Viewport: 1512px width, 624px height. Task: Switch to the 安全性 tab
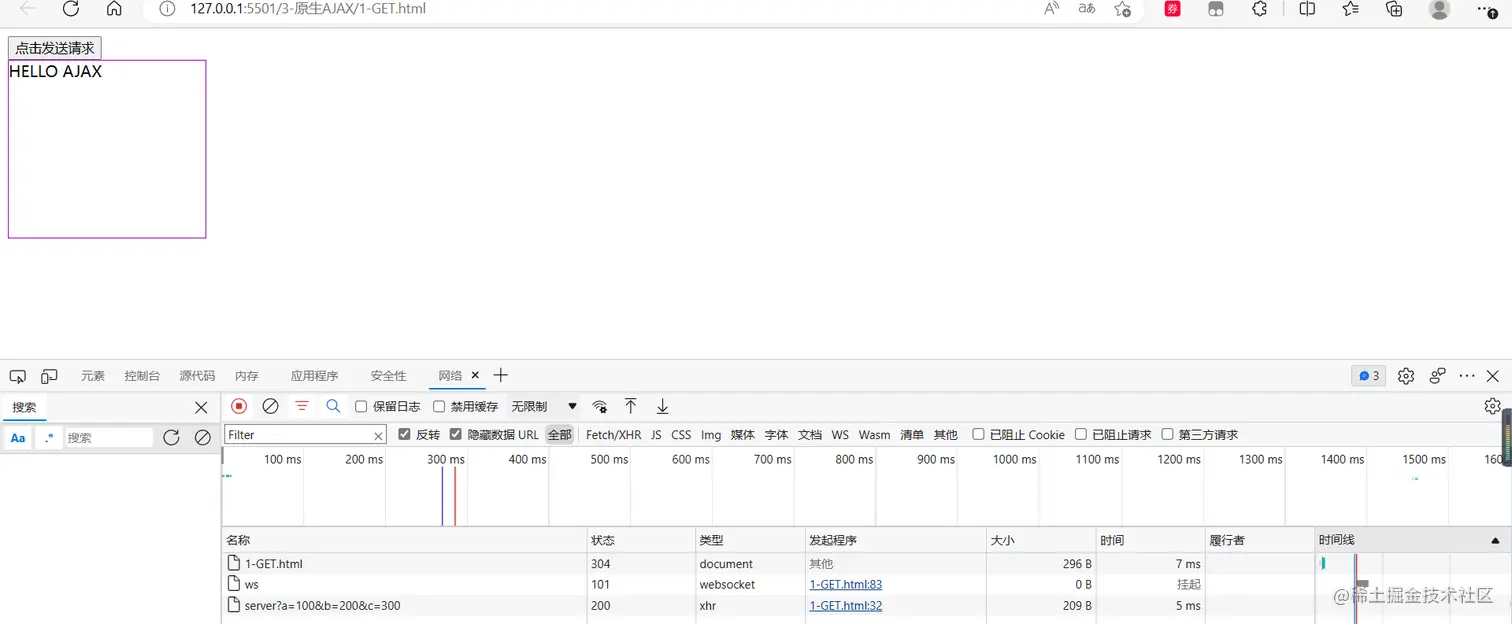pos(388,376)
